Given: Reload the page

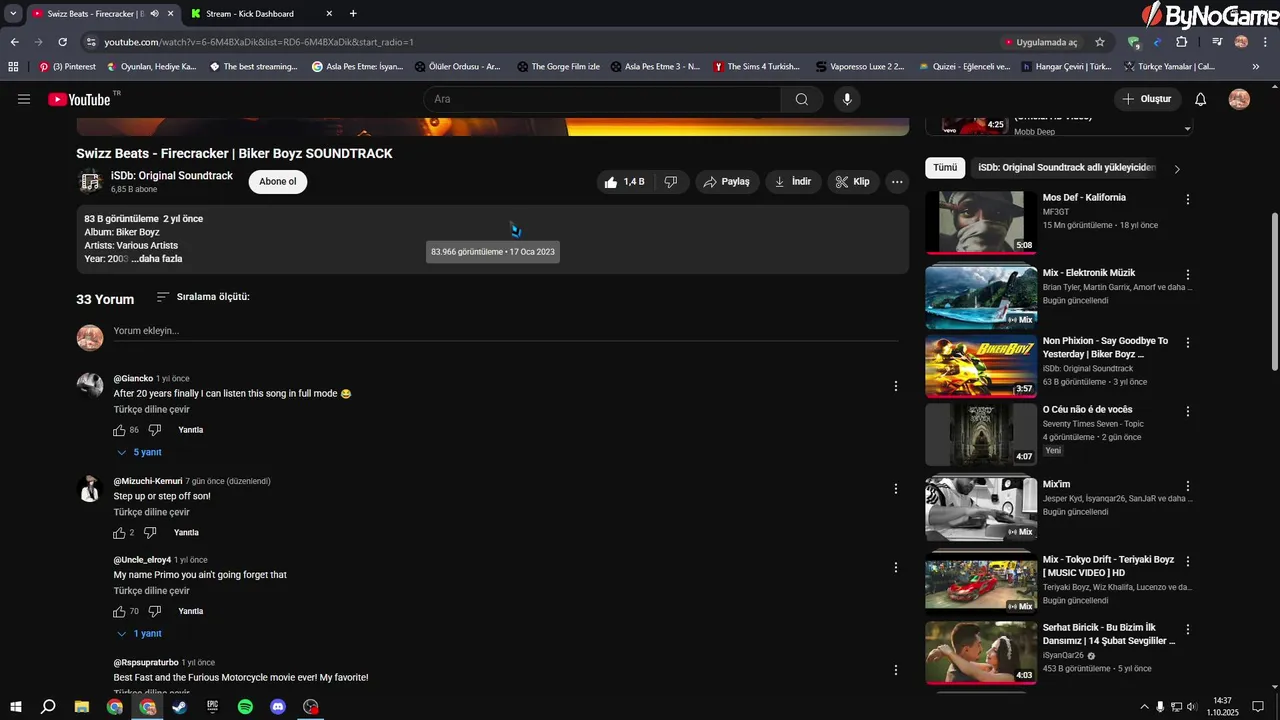Looking at the screenshot, I should [62, 42].
